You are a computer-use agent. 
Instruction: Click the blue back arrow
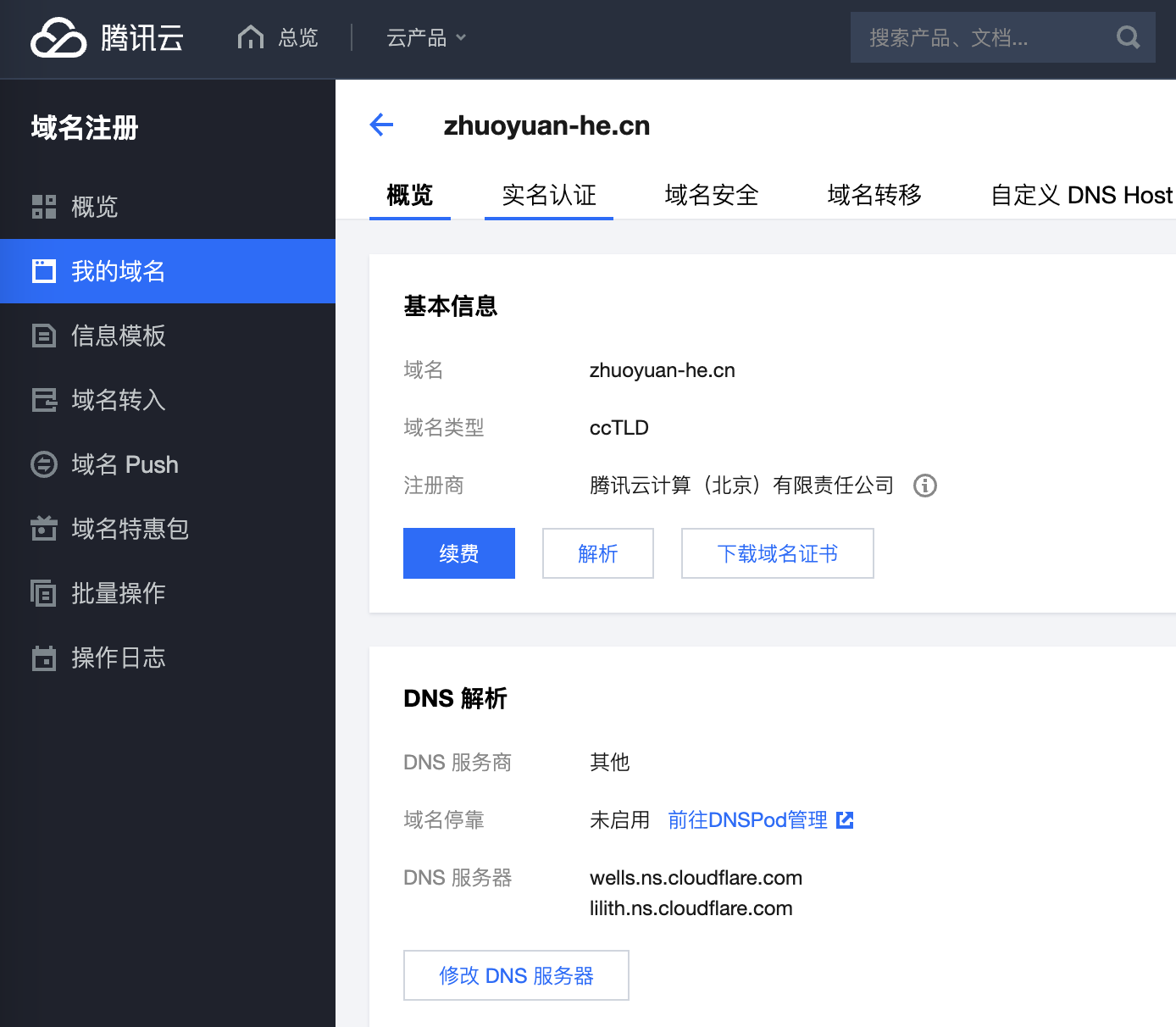pos(382,125)
